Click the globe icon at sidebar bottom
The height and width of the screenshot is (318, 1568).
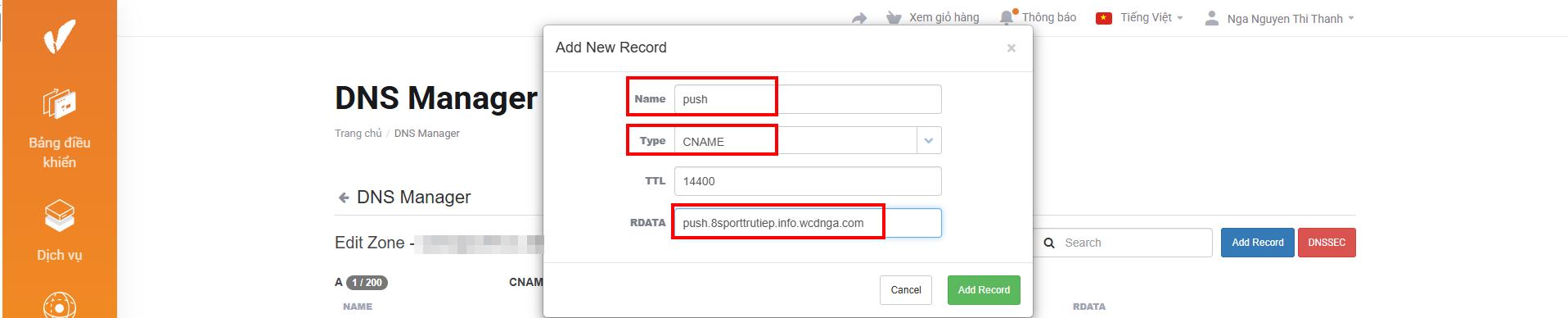(59, 307)
